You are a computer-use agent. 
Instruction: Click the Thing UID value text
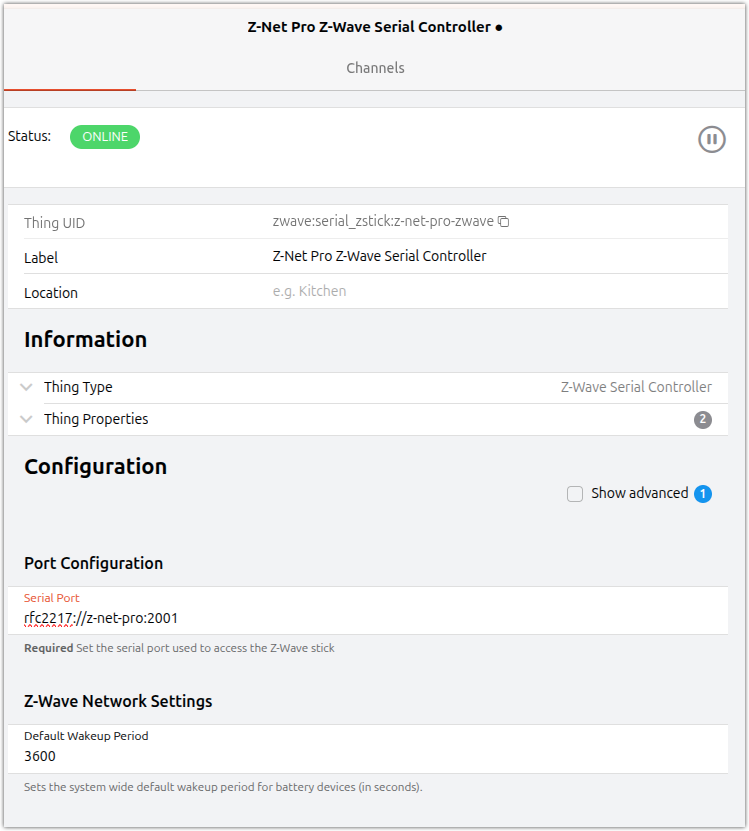tap(383, 222)
